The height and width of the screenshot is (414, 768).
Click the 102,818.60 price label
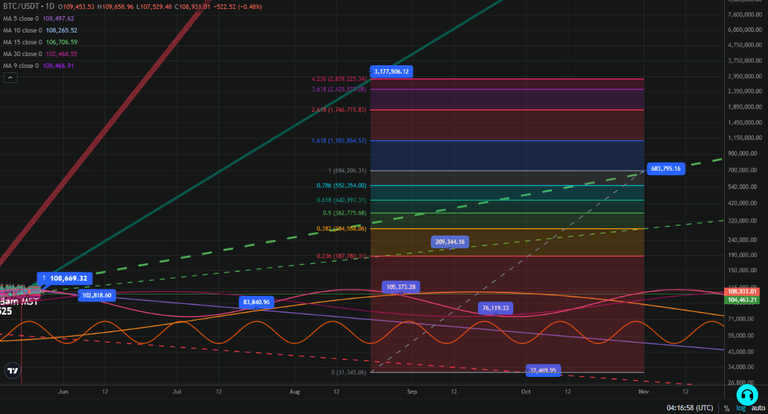(x=97, y=295)
